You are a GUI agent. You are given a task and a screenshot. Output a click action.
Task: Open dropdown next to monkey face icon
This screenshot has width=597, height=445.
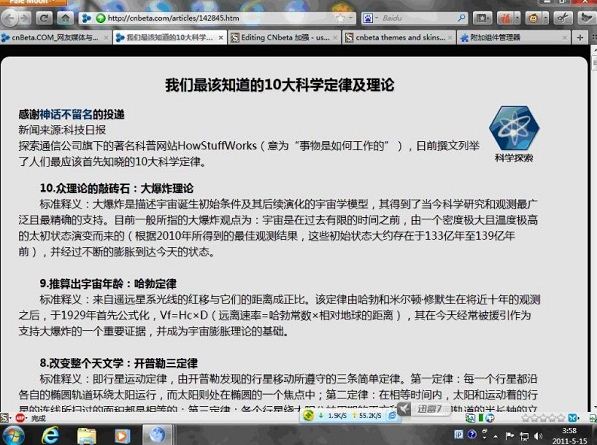pyautogui.click(x=546, y=18)
